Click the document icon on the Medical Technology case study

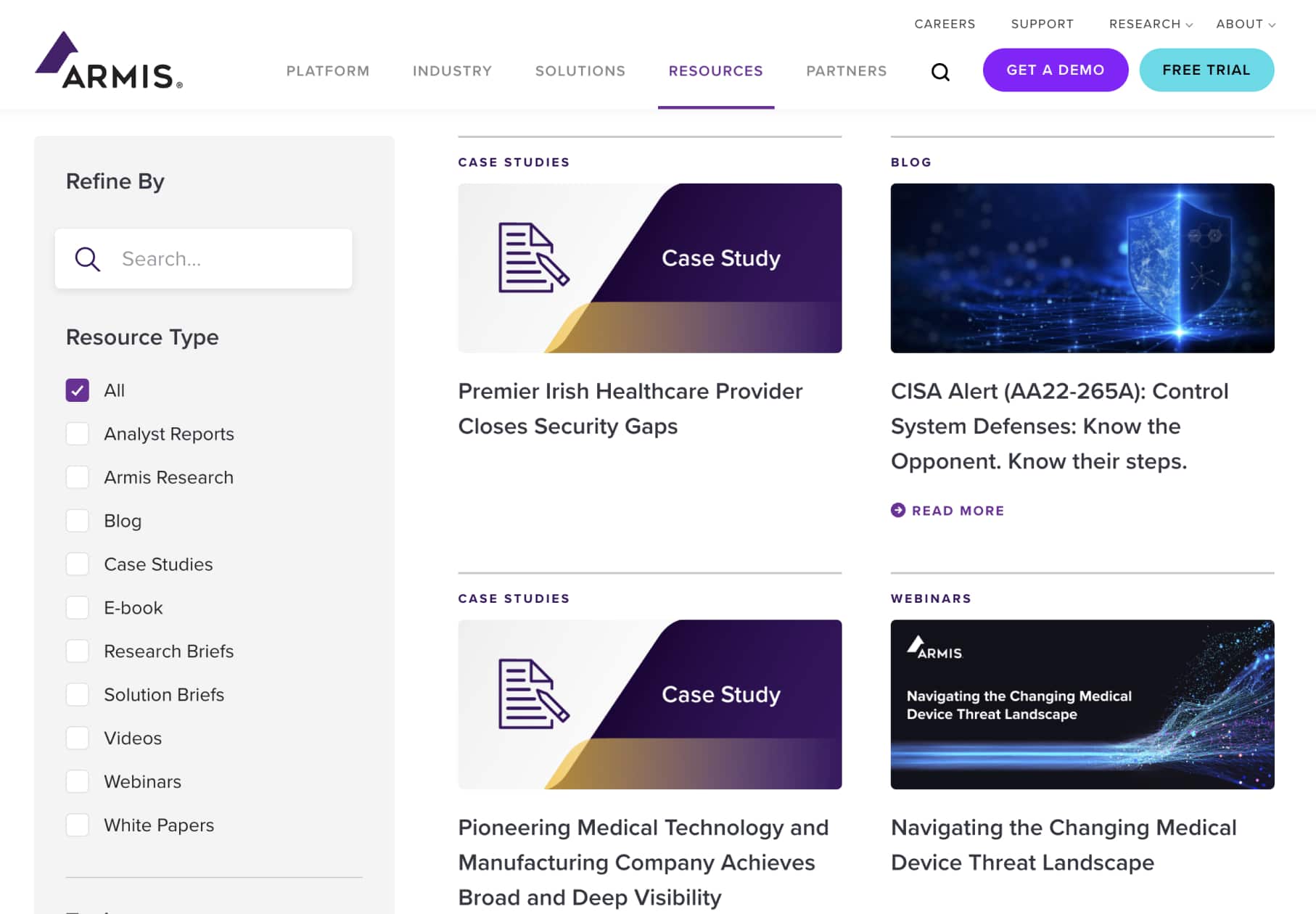(533, 694)
